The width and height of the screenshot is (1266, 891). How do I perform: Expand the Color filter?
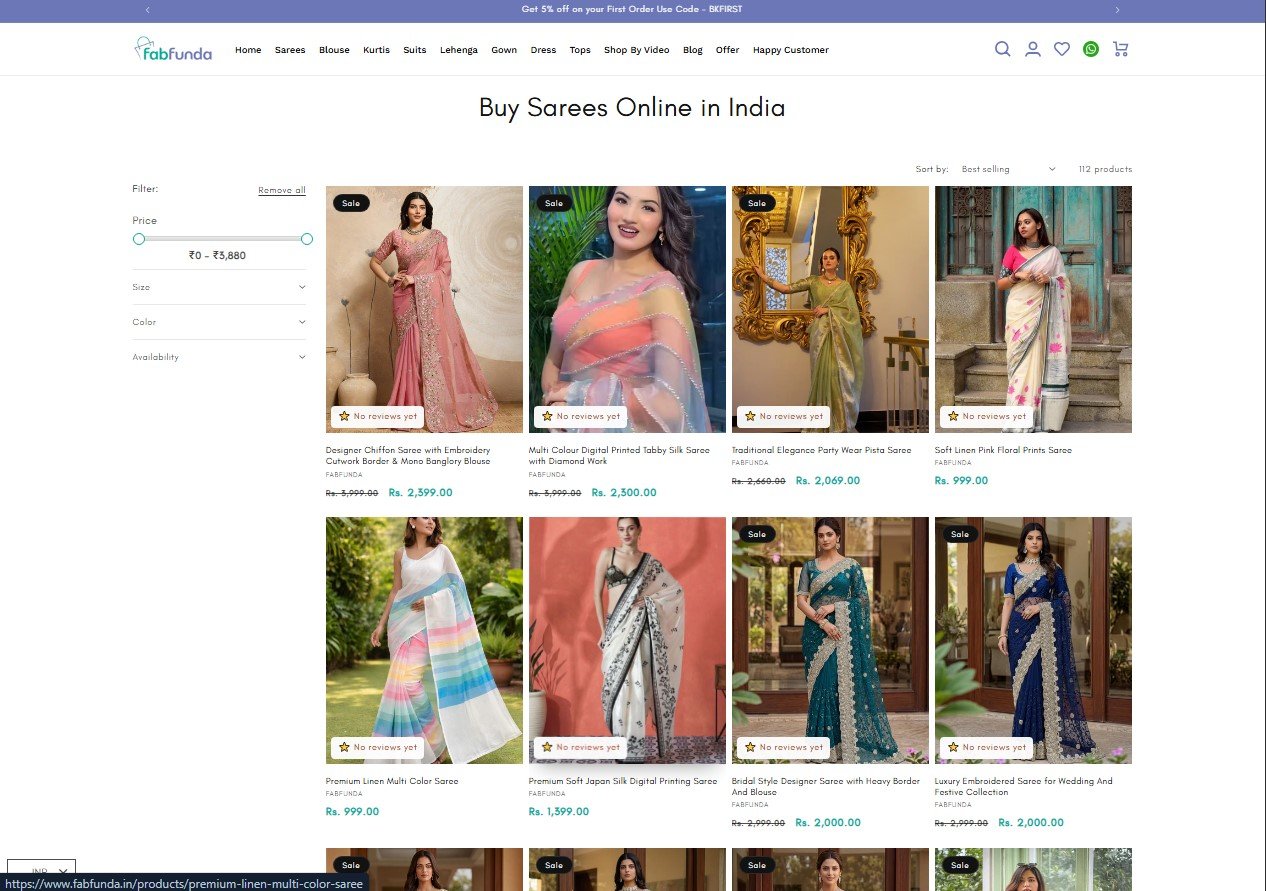pyautogui.click(x=219, y=322)
